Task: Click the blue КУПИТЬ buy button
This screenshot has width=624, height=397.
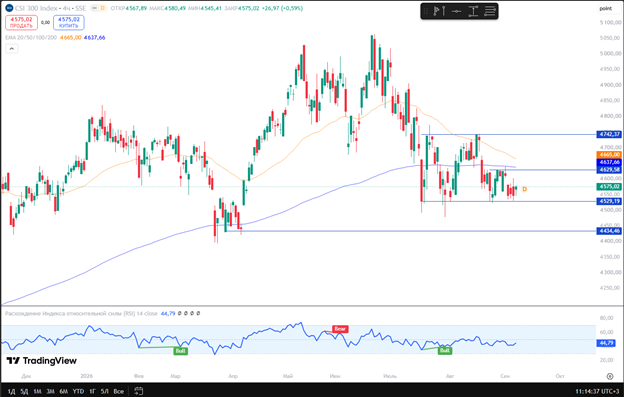Action: [68, 22]
